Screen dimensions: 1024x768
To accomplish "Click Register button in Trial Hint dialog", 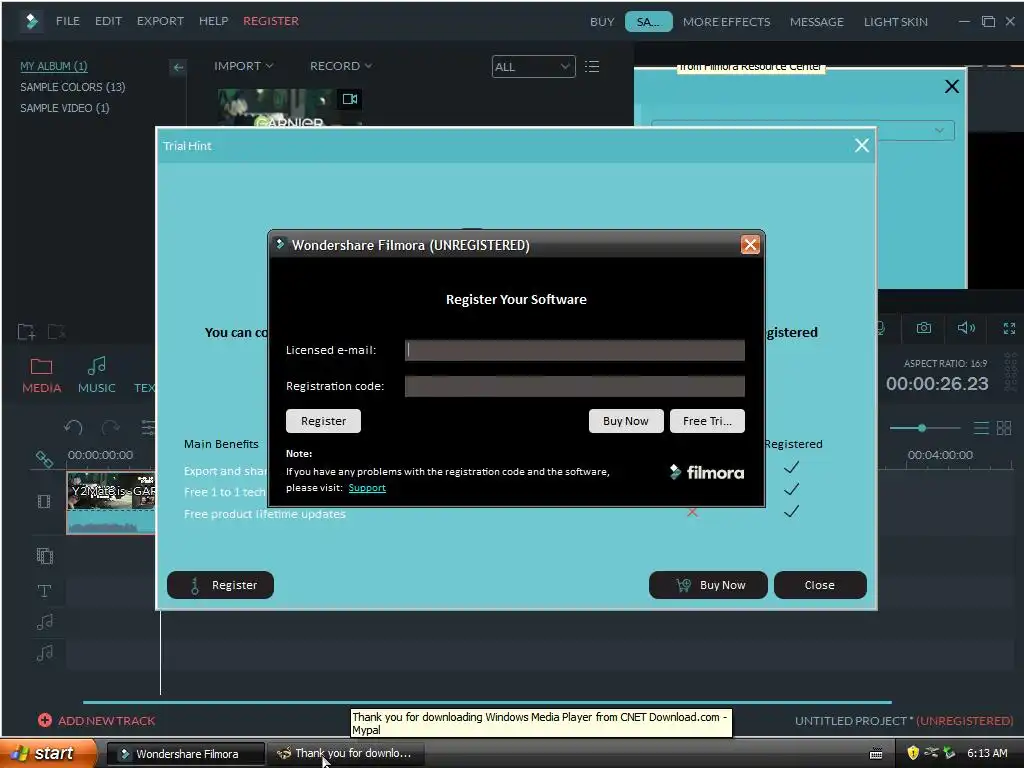I will coord(220,585).
